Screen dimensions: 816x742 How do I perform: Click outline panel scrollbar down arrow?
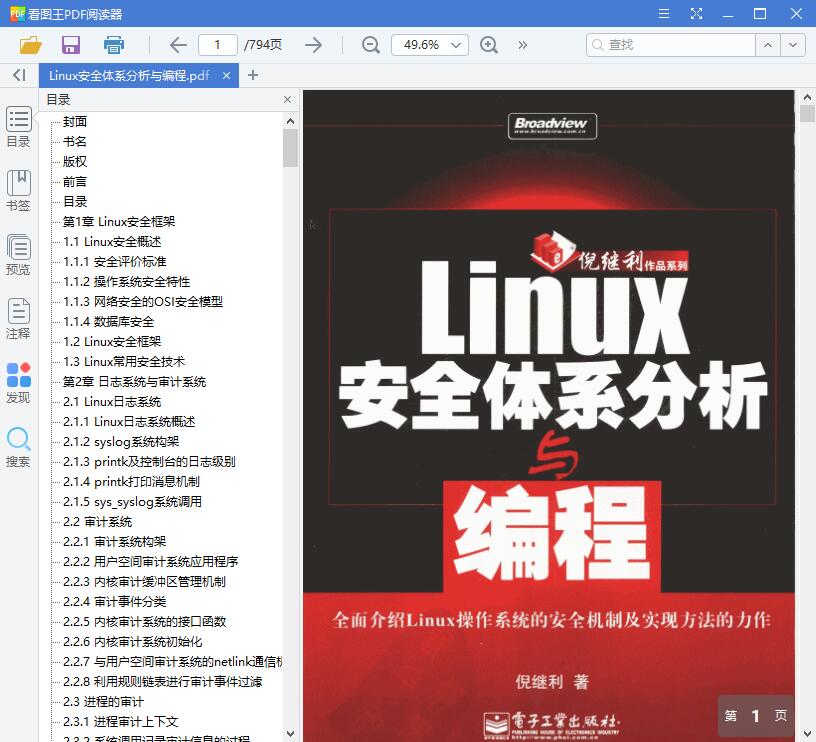click(x=290, y=734)
